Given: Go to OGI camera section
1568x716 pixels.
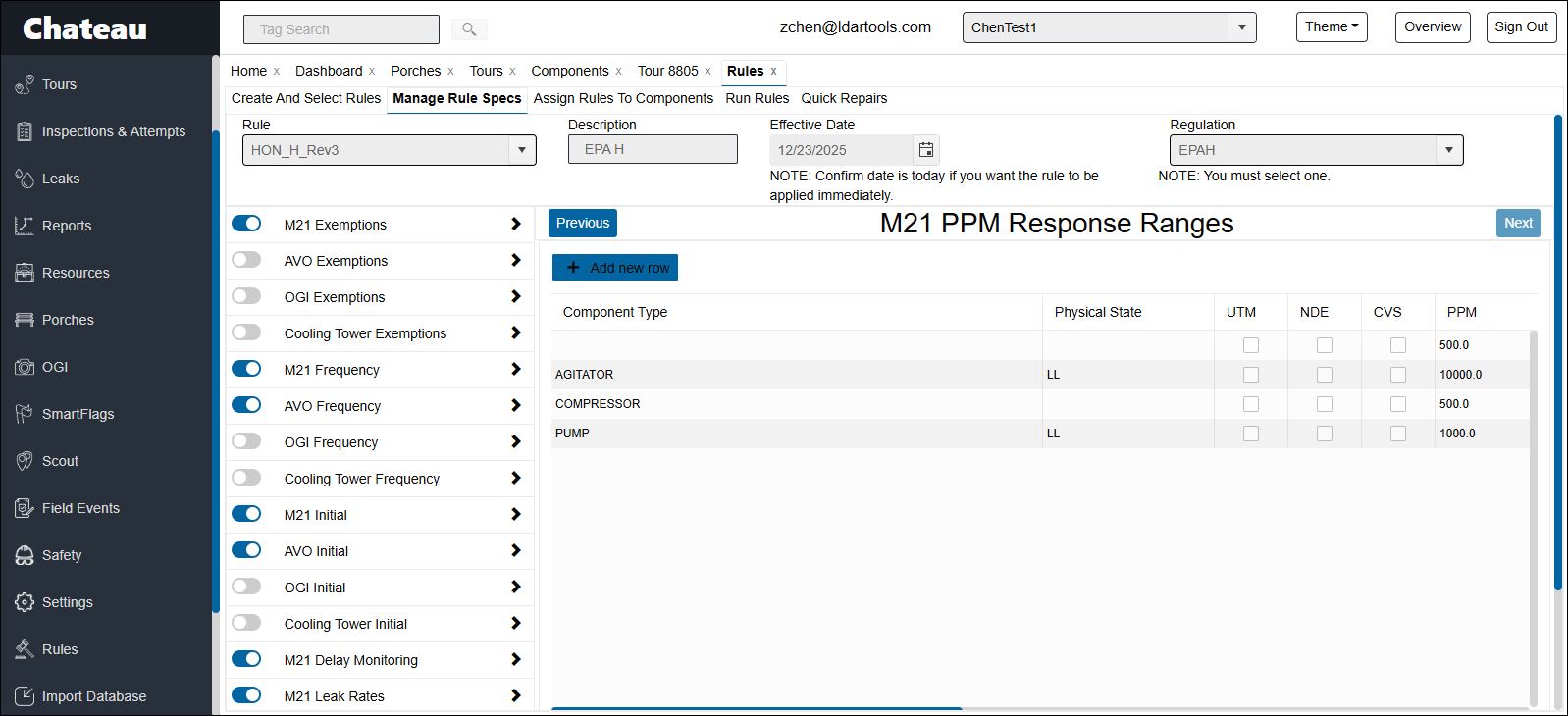Looking at the screenshot, I should (55, 367).
